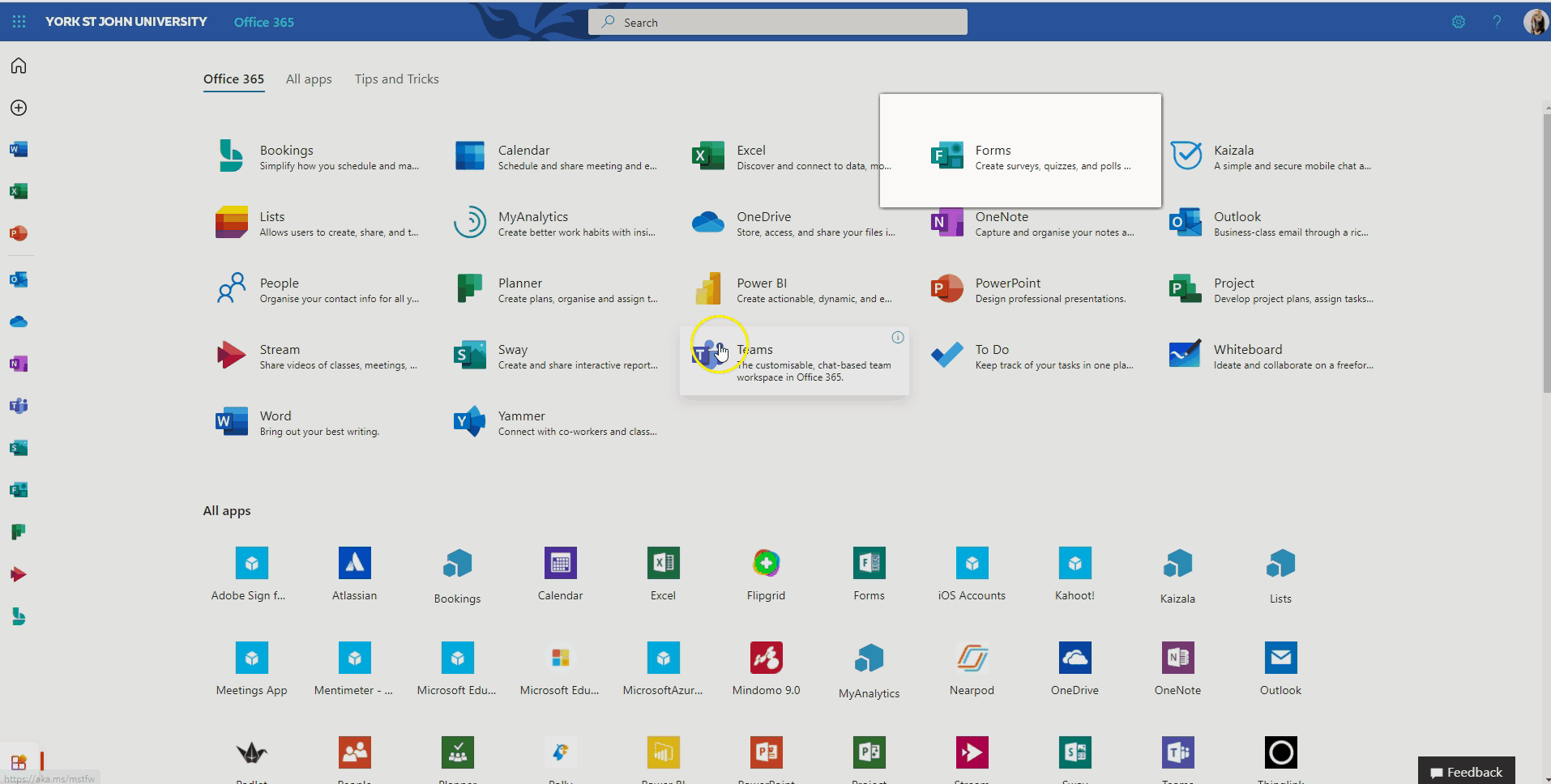Launch Flipgrid from All apps
The image size is (1551, 784).
tap(766, 573)
